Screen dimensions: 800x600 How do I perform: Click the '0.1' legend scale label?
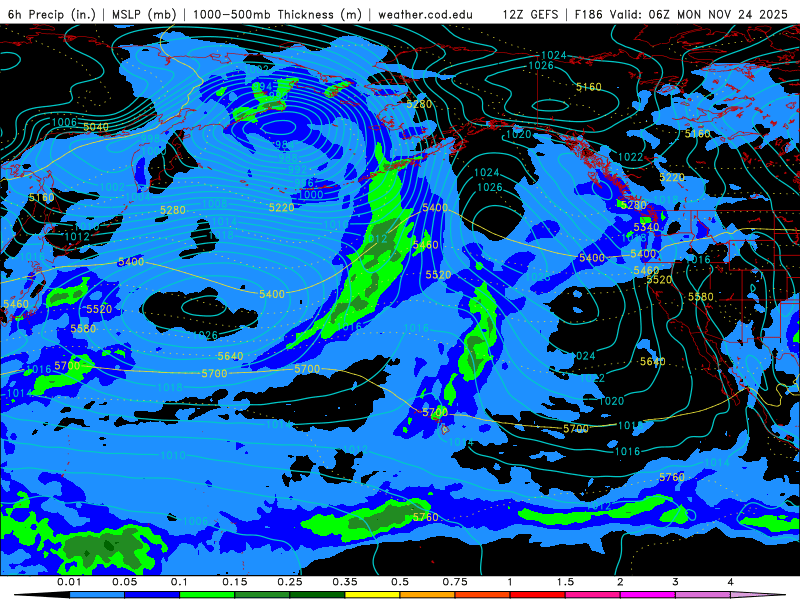[179, 582]
